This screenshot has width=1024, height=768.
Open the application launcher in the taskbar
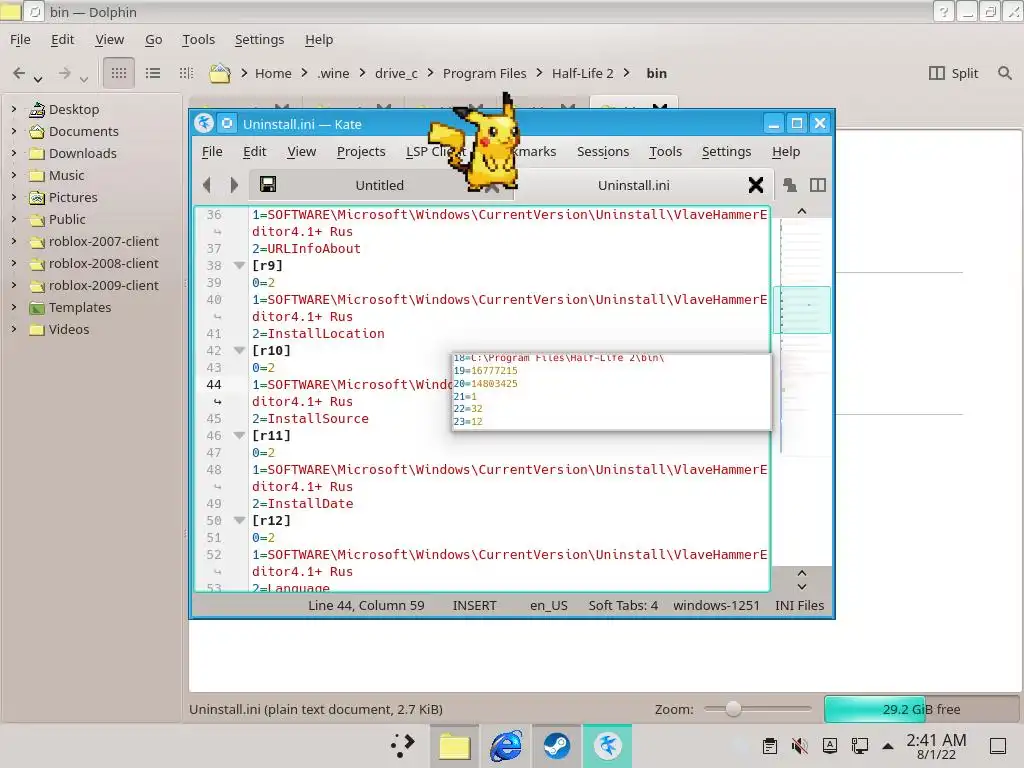pos(402,745)
